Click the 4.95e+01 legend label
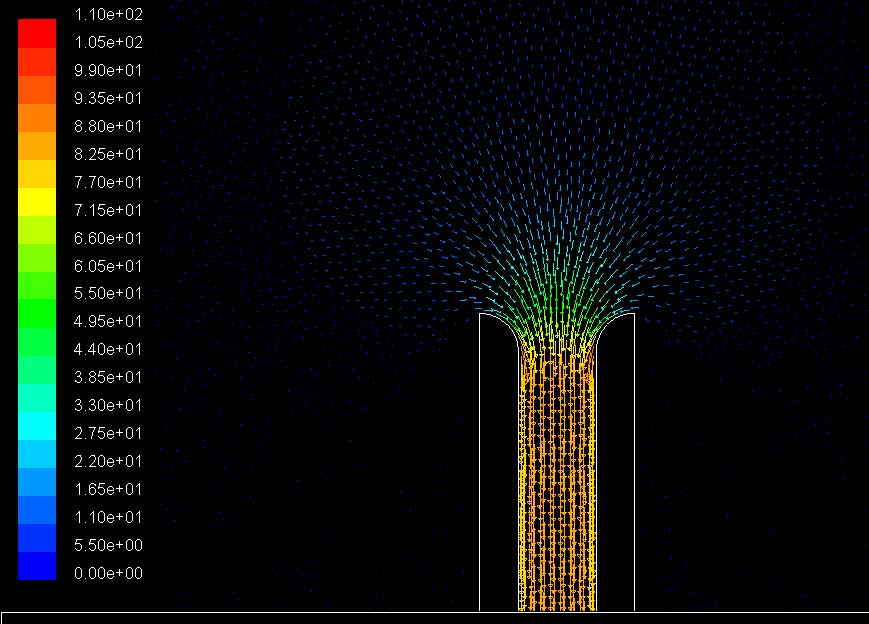 coord(109,321)
